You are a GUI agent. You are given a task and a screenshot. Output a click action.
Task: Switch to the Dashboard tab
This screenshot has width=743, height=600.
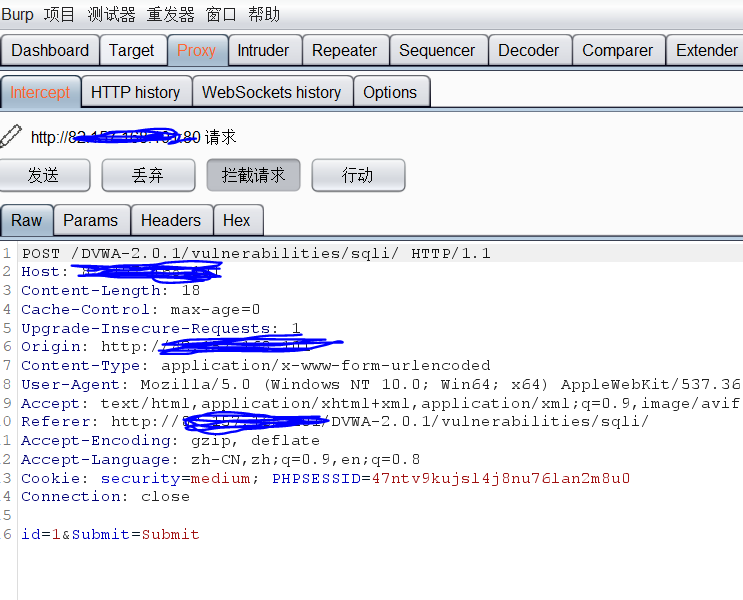pos(50,50)
